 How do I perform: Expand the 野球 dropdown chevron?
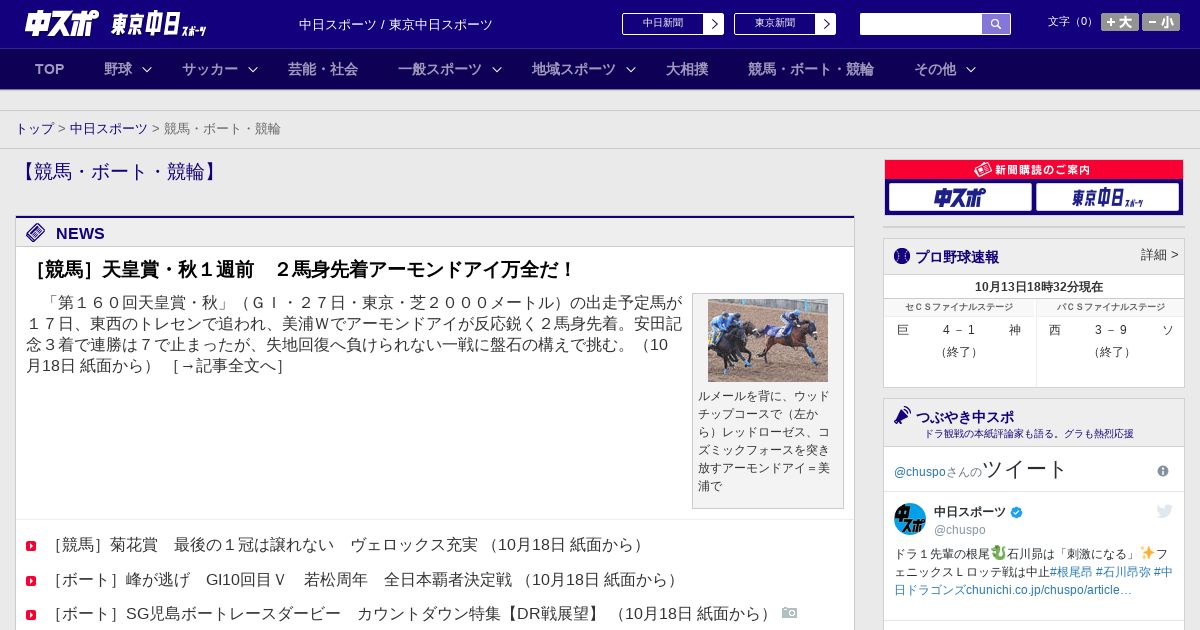pos(147,69)
